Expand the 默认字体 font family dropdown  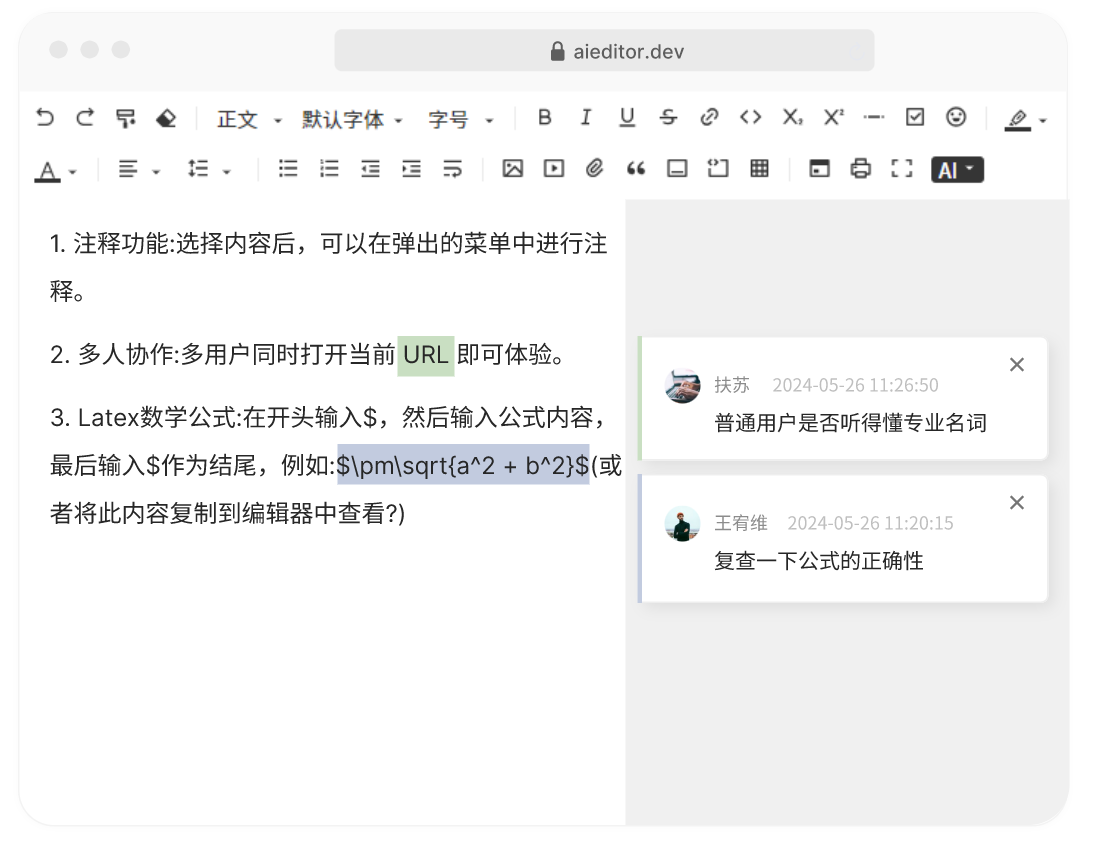pyautogui.click(x=352, y=120)
